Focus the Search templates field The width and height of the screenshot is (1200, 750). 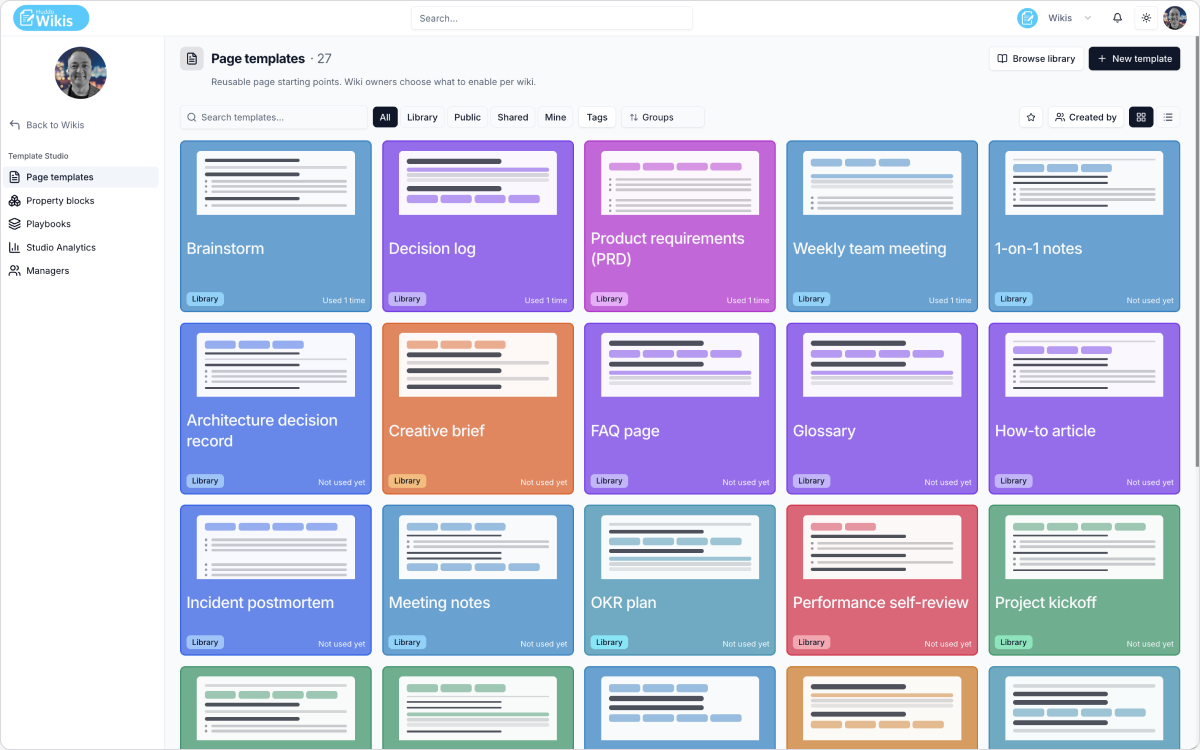pyautogui.click(x=273, y=117)
